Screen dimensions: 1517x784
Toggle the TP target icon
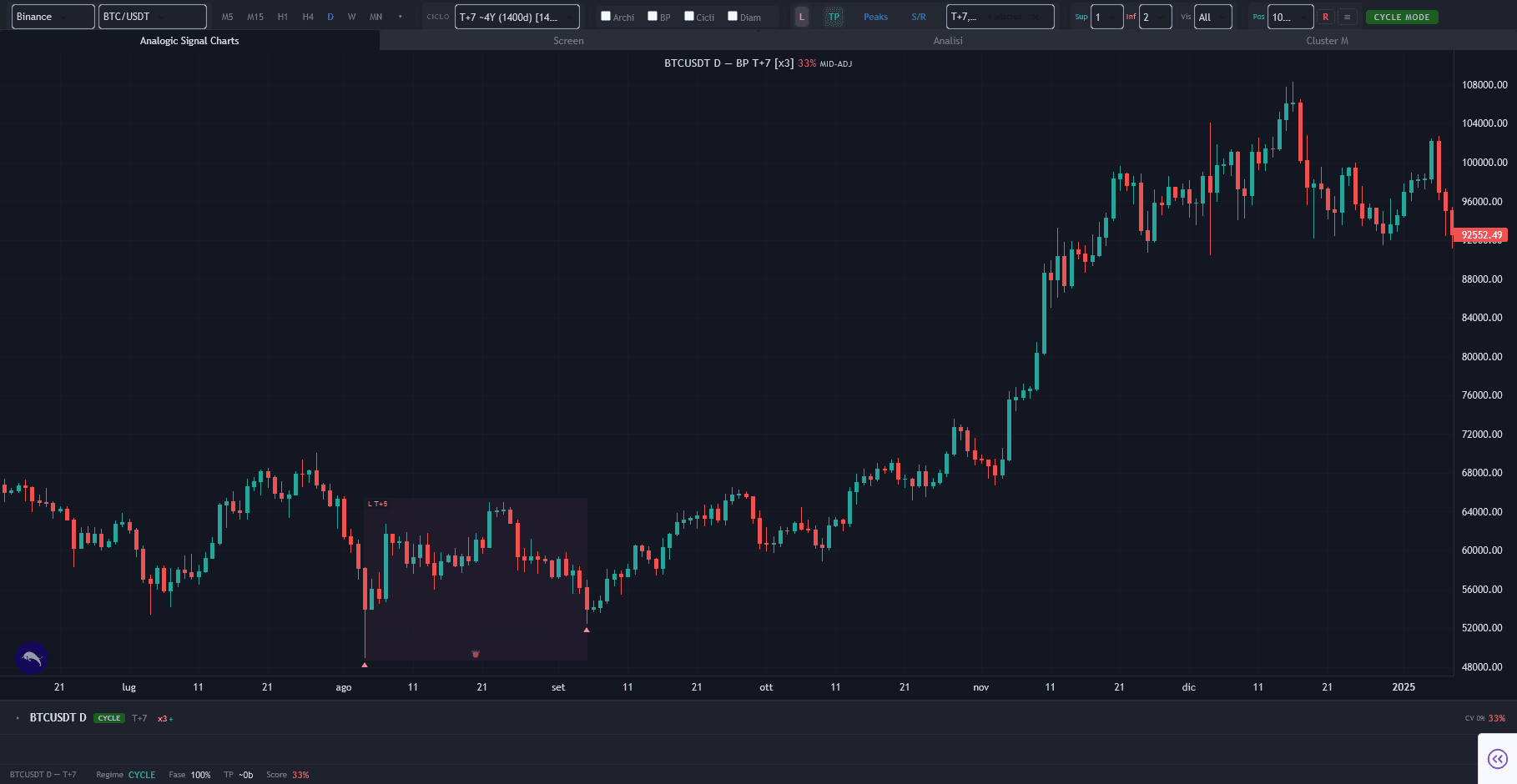click(834, 17)
